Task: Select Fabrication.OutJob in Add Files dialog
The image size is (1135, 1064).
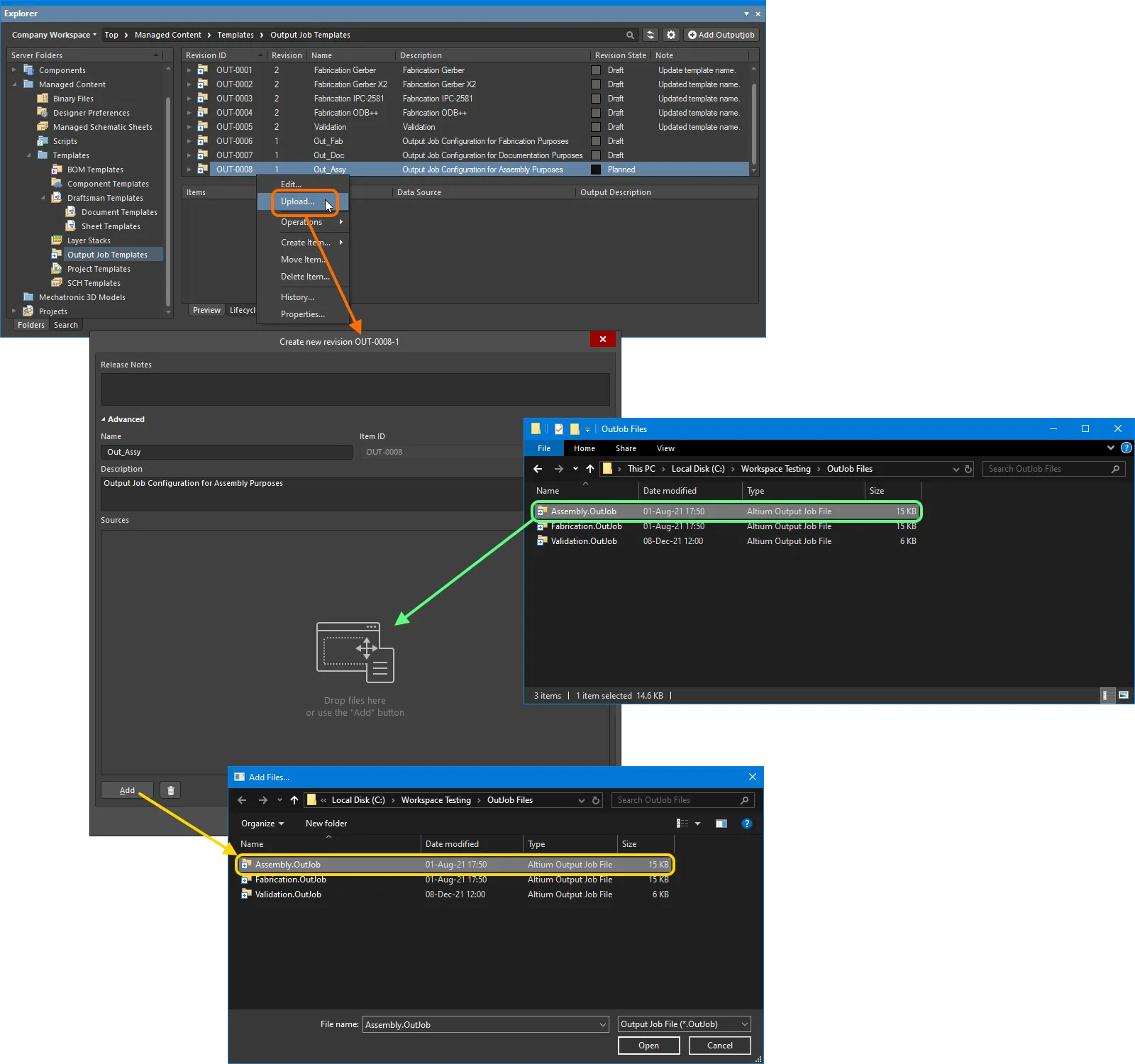Action: (x=291, y=880)
